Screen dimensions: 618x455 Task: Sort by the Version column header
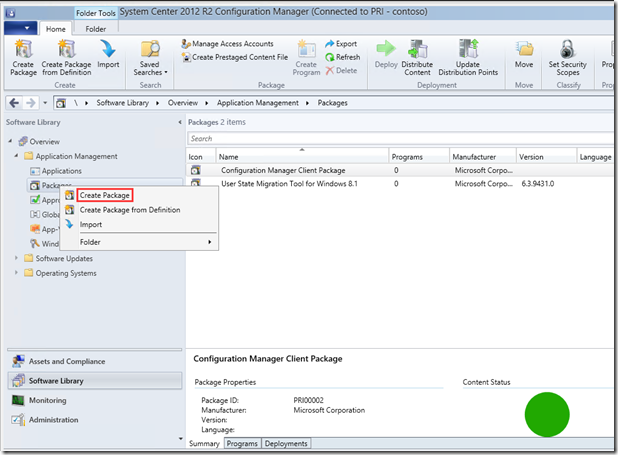click(x=546, y=157)
